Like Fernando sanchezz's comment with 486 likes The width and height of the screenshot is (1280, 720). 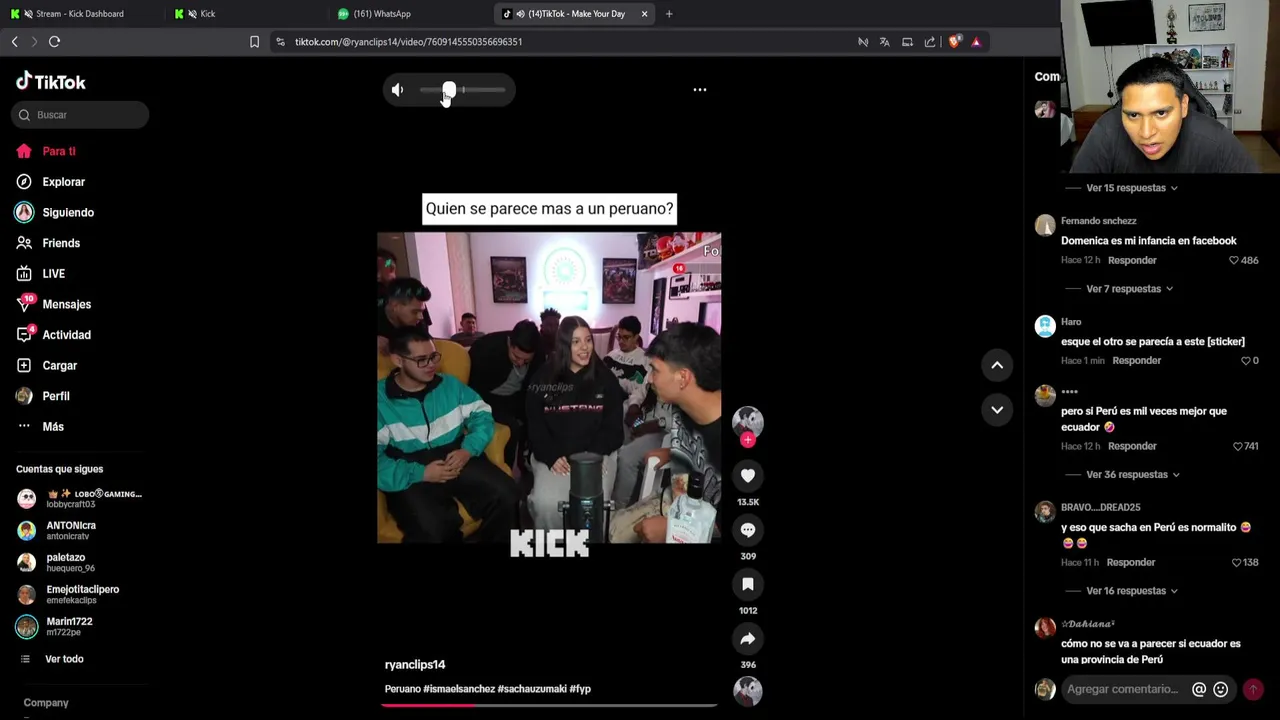1234,260
